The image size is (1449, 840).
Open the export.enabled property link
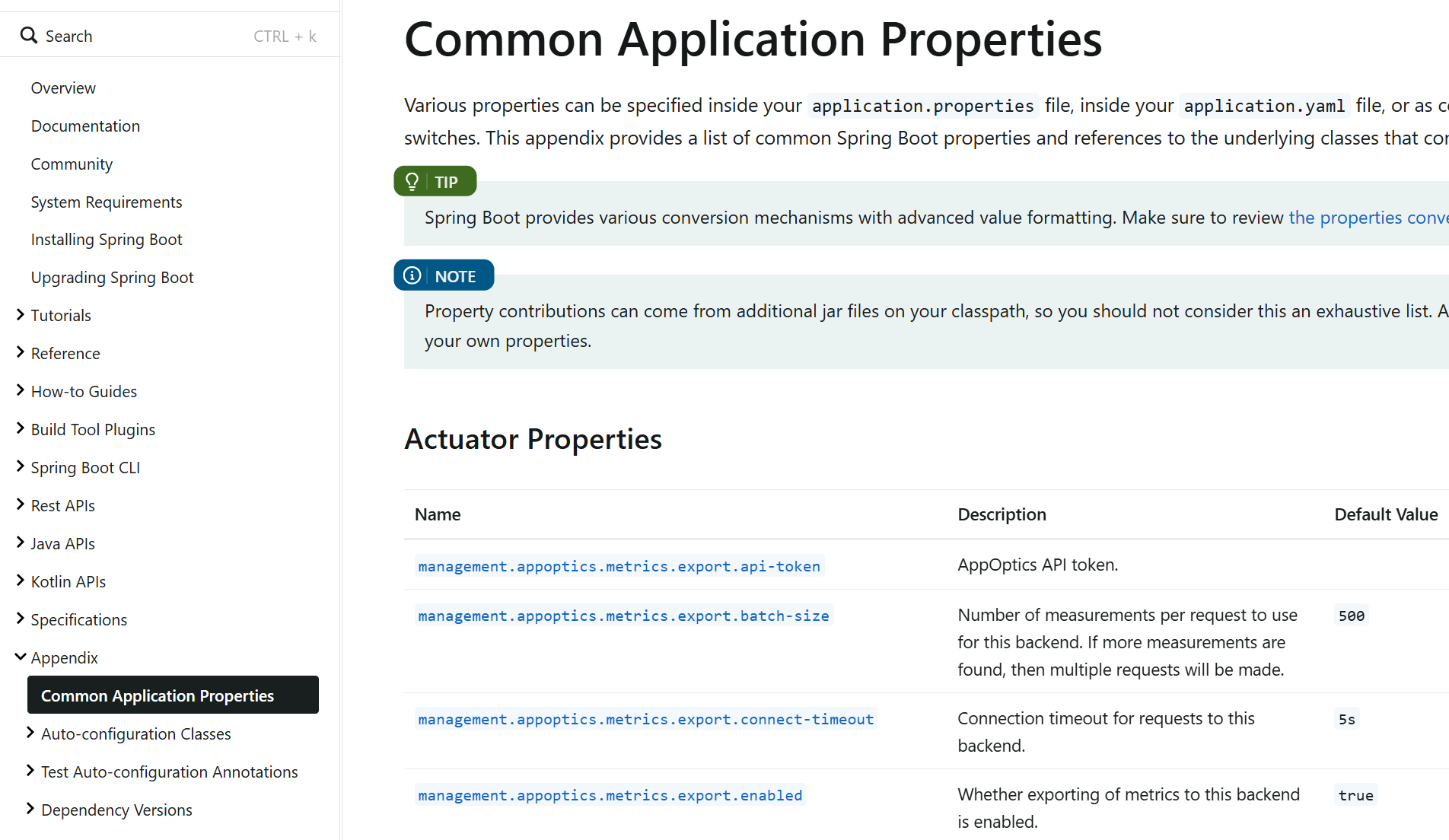point(610,795)
